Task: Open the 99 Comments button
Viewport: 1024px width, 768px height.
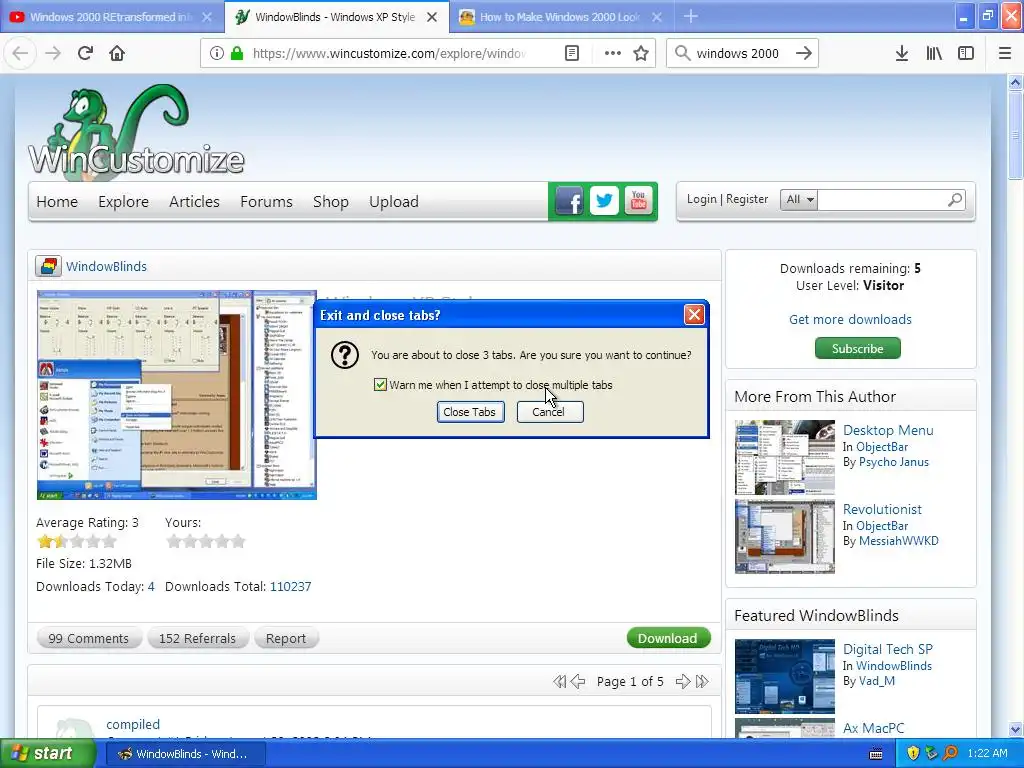Action: coord(89,638)
